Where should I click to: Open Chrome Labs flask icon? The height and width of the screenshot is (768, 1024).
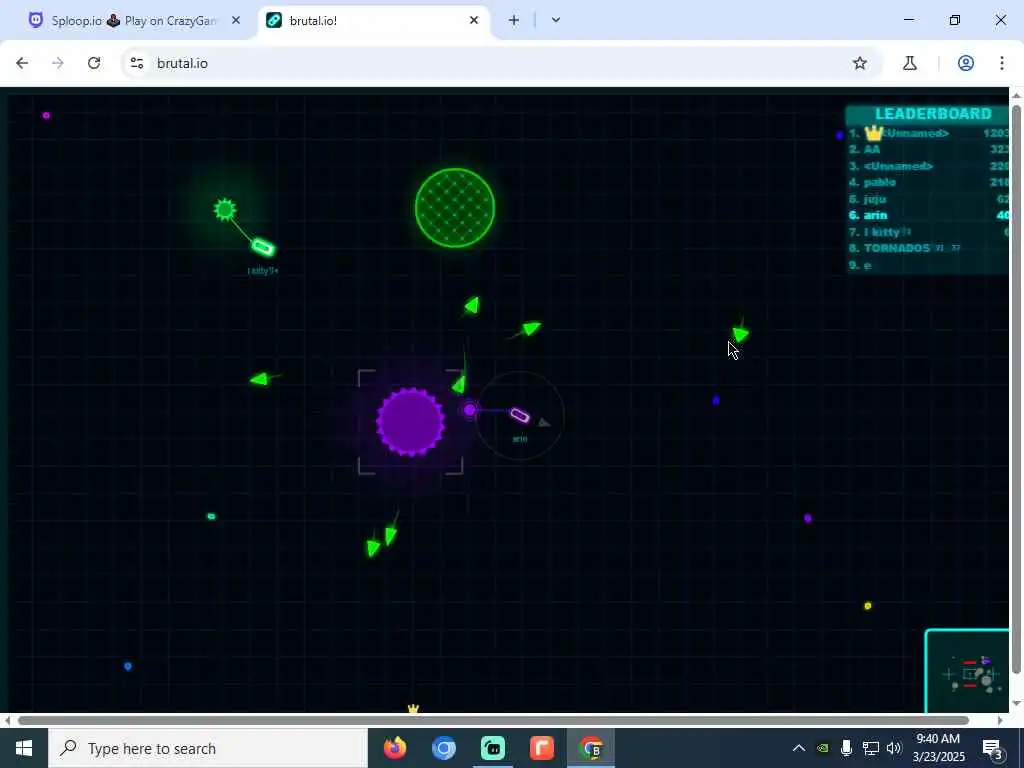coord(910,63)
